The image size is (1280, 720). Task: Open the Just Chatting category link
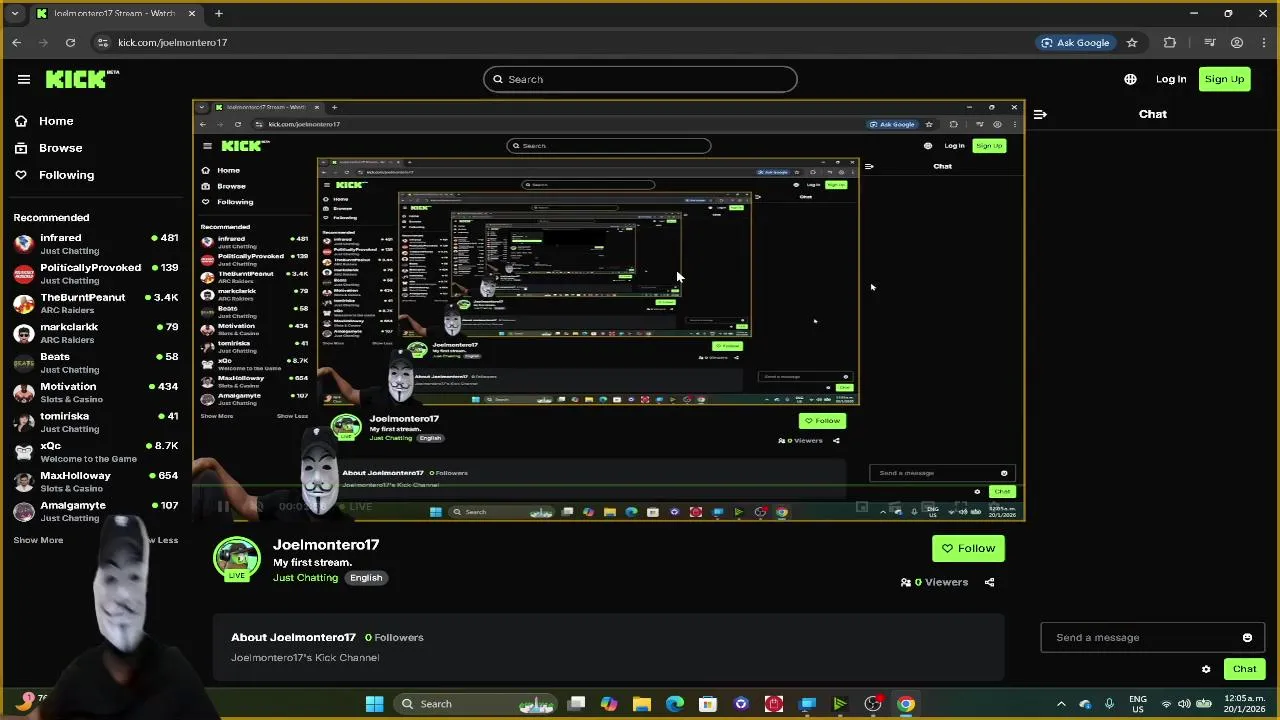click(305, 578)
